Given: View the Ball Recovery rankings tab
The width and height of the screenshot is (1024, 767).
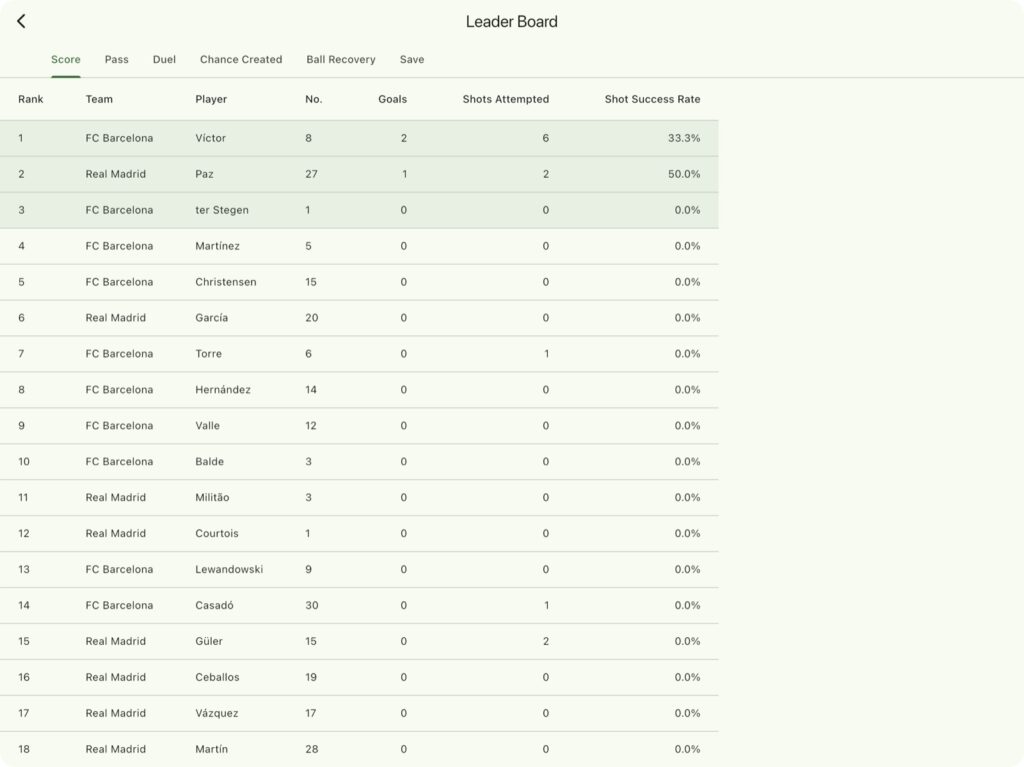Looking at the screenshot, I should (x=341, y=59).
